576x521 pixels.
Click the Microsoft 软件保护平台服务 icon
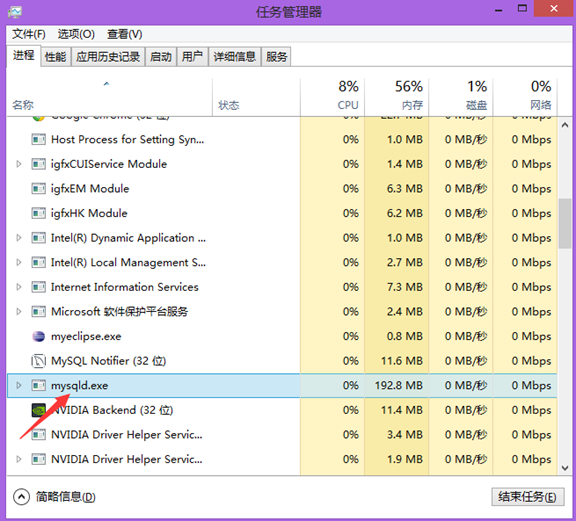[39, 312]
